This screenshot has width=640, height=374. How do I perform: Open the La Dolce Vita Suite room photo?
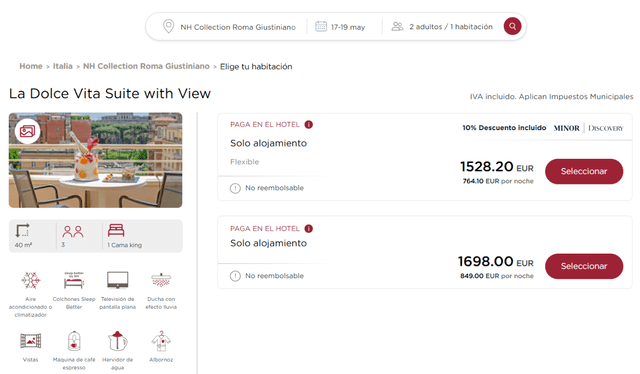pyautogui.click(x=96, y=160)
